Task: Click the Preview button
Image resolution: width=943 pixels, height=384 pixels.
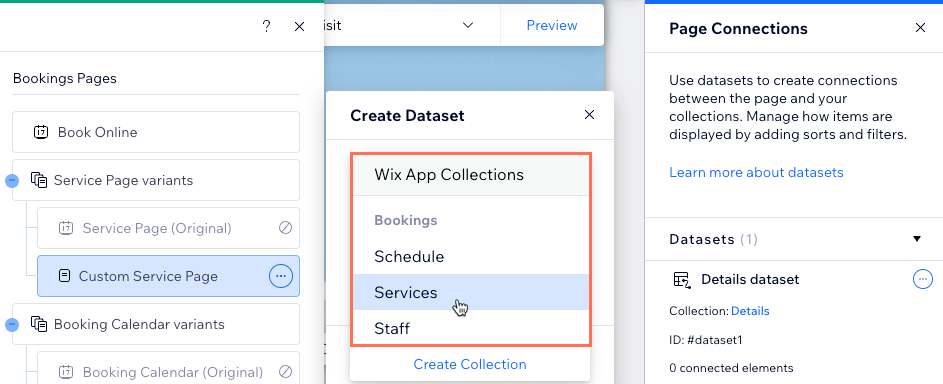Action: coord(551,25)
